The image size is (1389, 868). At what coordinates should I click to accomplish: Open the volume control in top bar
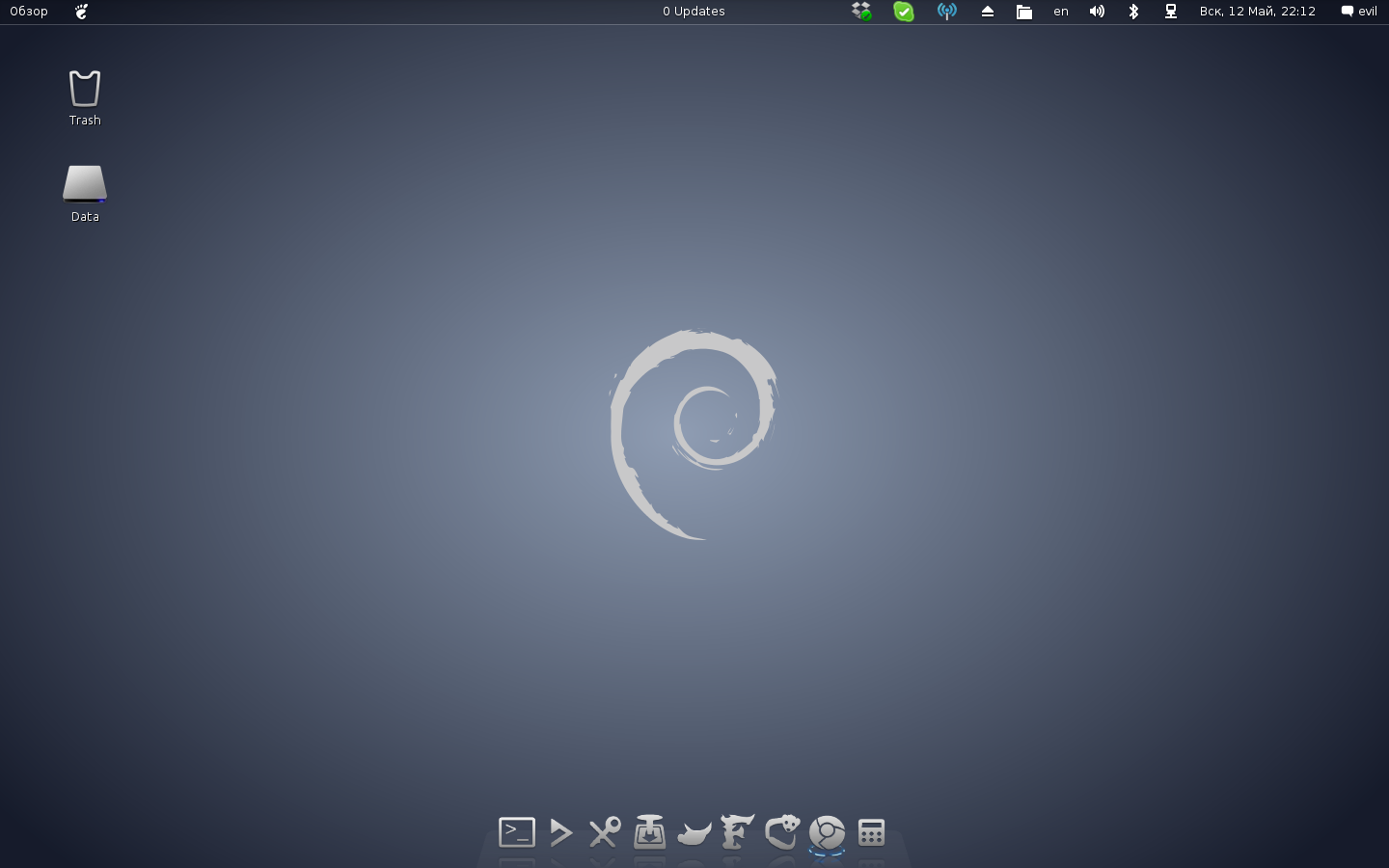(x=1097, y=12)
